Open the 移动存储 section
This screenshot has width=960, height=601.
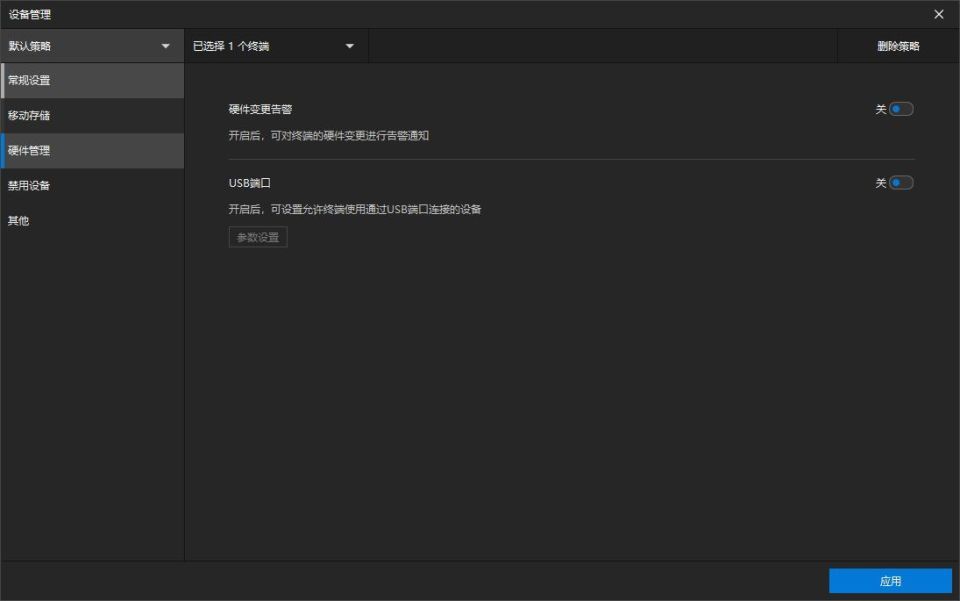tap(92, 115)
